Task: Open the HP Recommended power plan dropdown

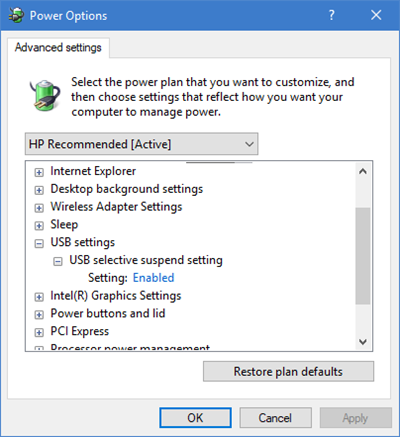Action: (x=141, y=144)
